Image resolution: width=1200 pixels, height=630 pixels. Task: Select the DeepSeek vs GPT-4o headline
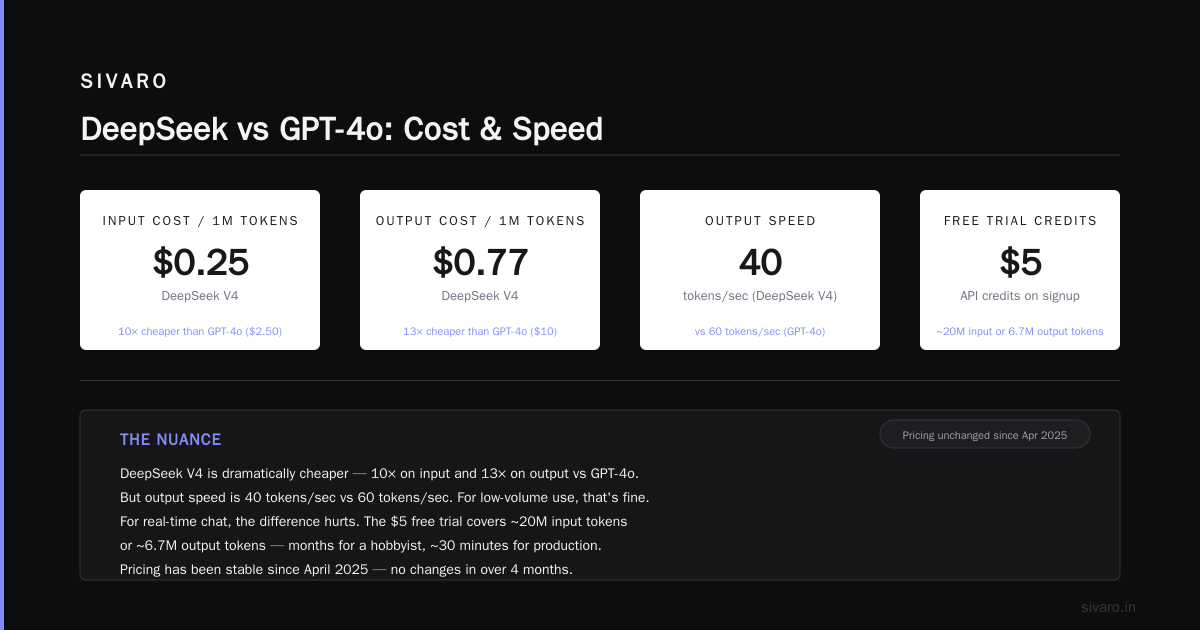coord(341,129)
